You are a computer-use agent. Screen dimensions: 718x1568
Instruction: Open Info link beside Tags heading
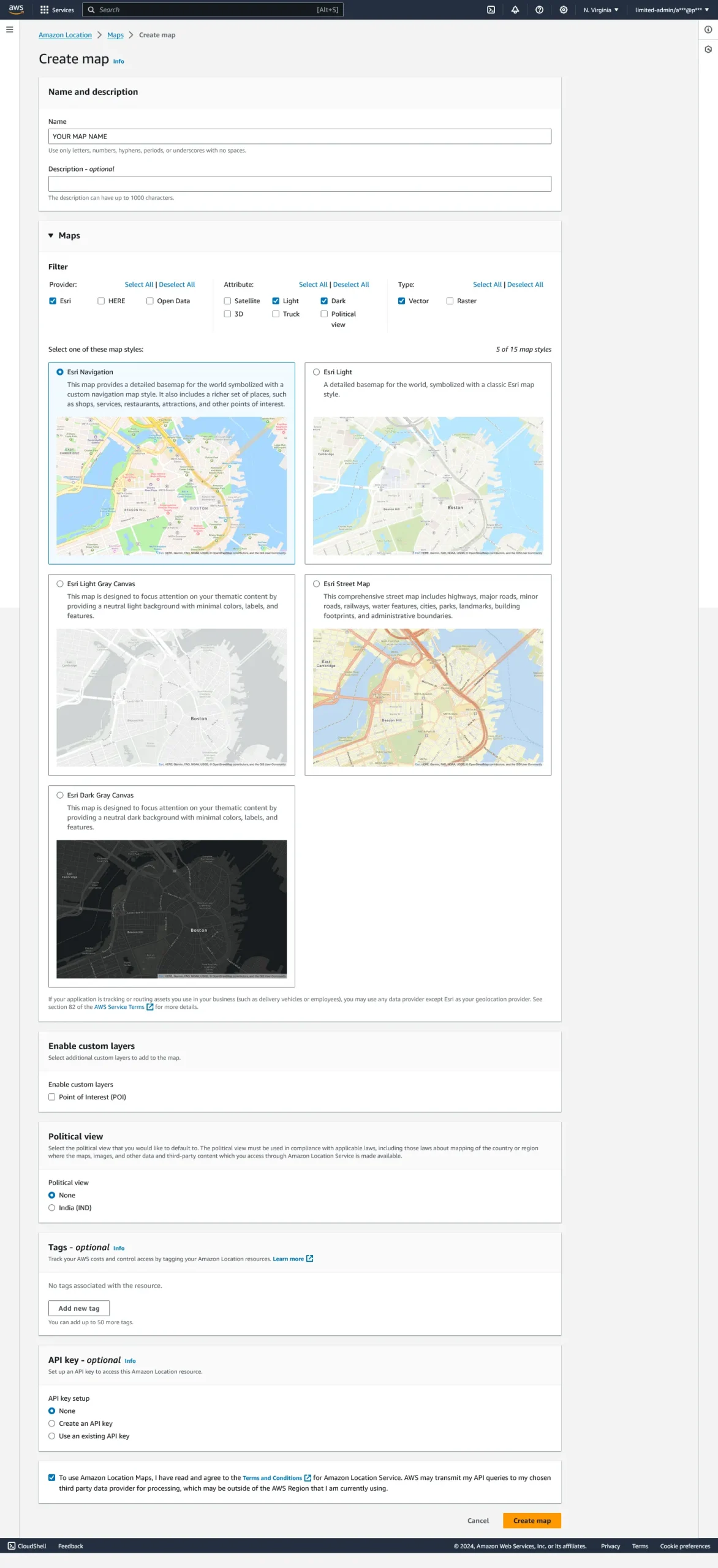(119, 1248)
